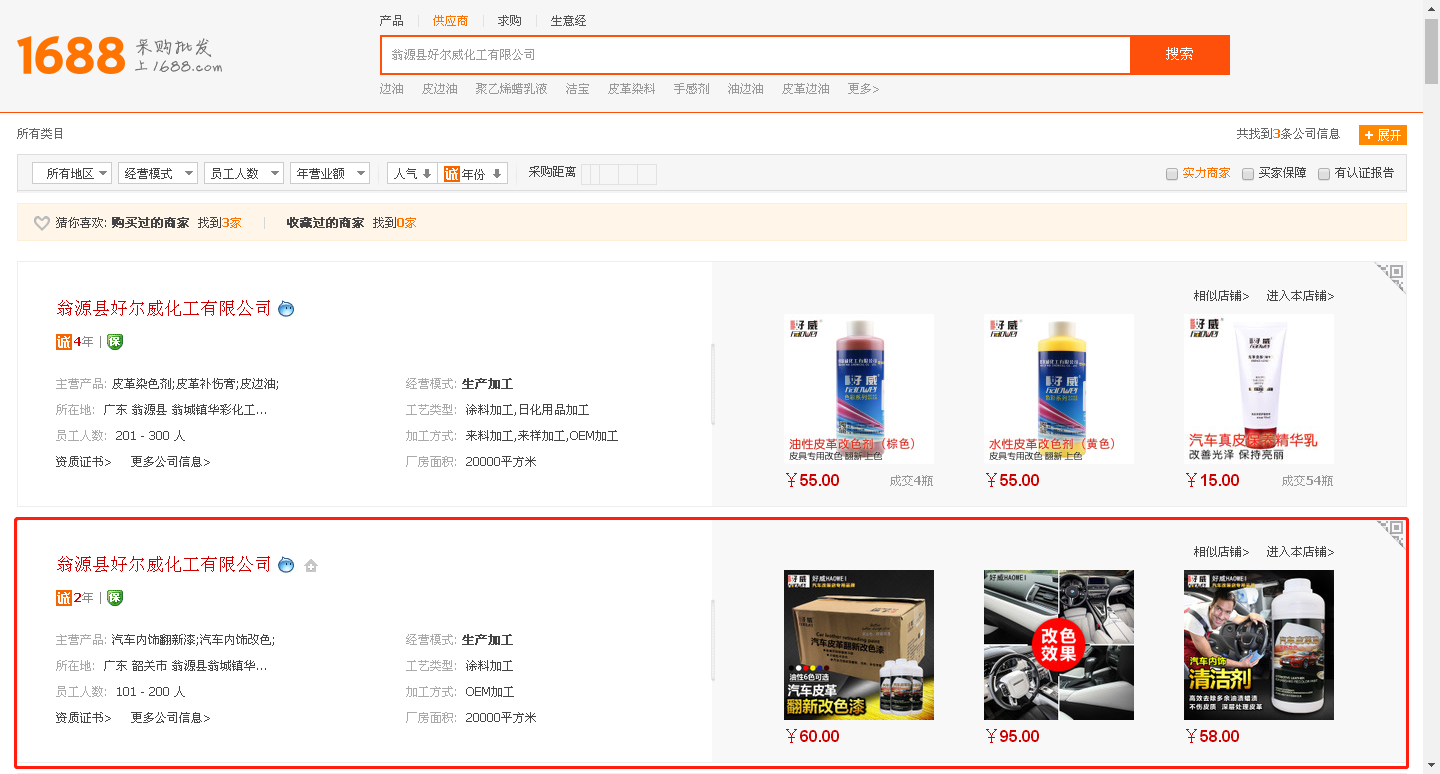1440x774 pixels.
Task: Click the 皮革染料 keyword suggestion
Action: 631,89
